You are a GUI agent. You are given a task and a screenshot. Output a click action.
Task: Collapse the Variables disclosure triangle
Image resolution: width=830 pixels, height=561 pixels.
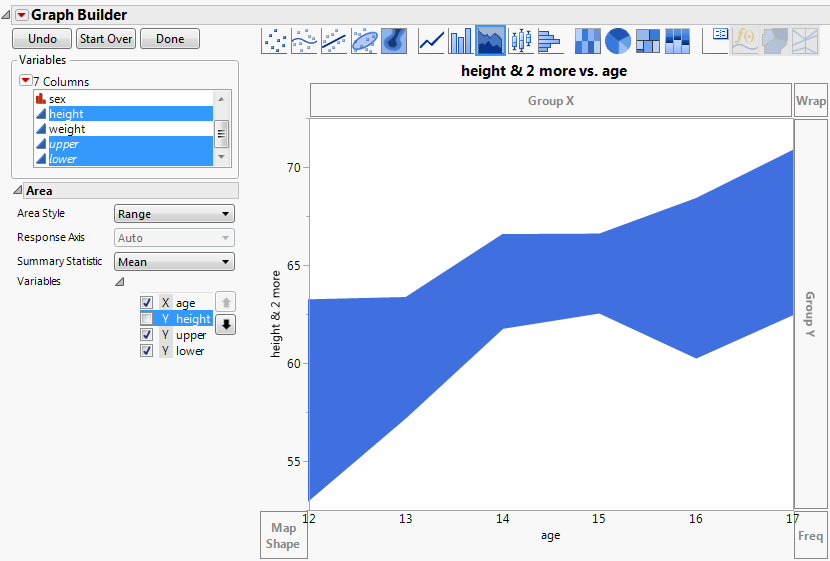(120, 282)
